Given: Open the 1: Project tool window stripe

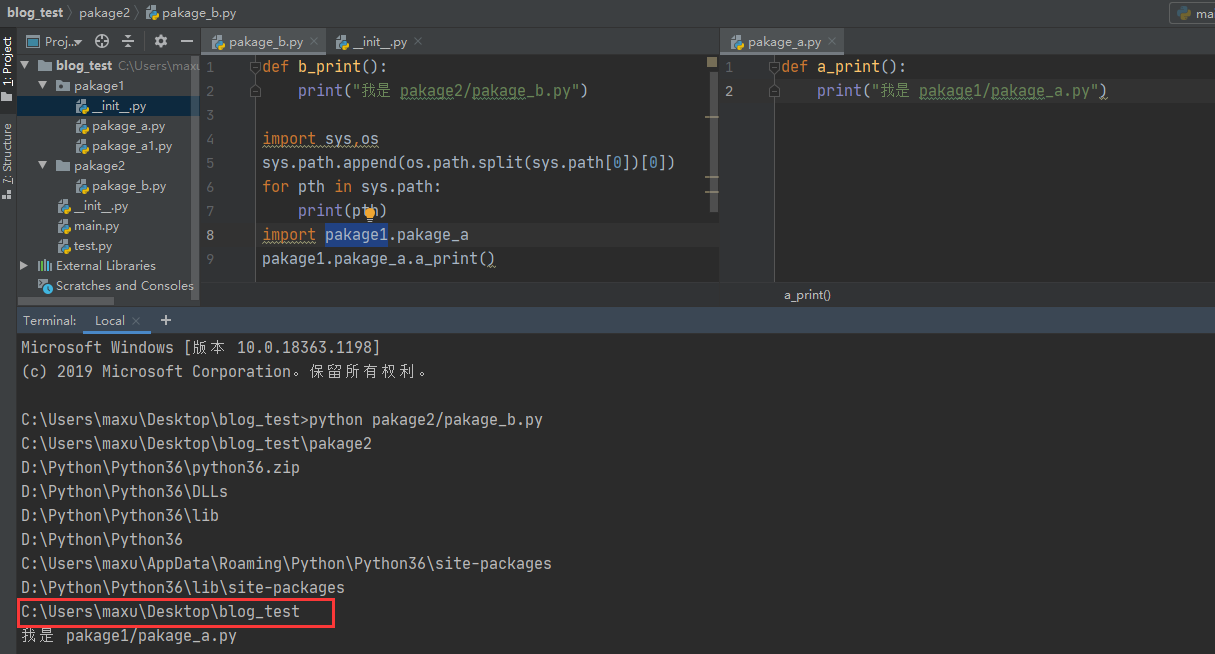Looking at the screenshot, I should [7, 68].
